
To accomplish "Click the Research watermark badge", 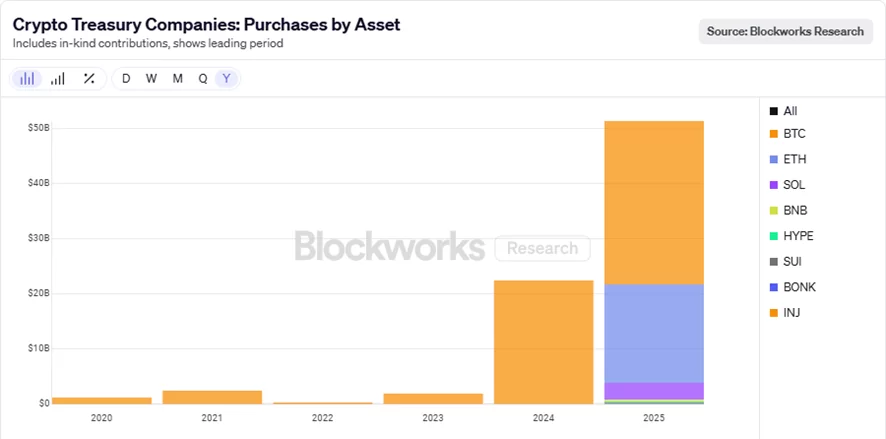I will (x=542, y=248).
